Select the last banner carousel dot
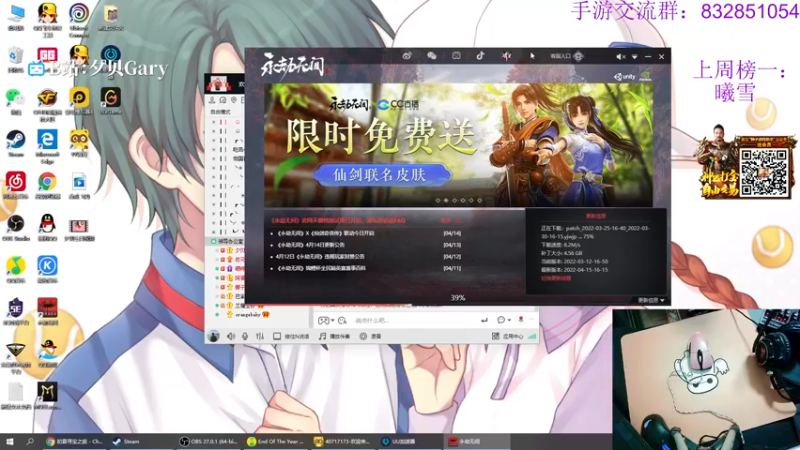The height and width of the screenshot is (450, 800). click(480, 201)
